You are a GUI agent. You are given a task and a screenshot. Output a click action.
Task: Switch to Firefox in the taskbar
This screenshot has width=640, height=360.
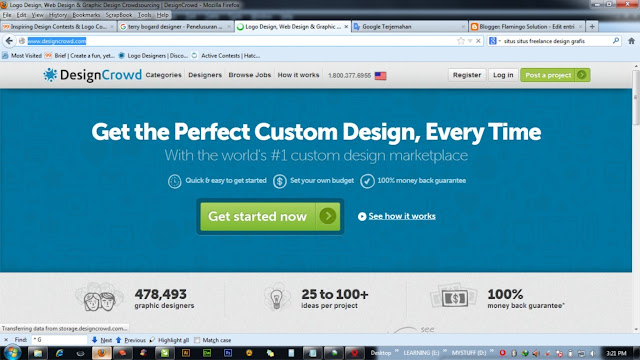tap(102, 353)
